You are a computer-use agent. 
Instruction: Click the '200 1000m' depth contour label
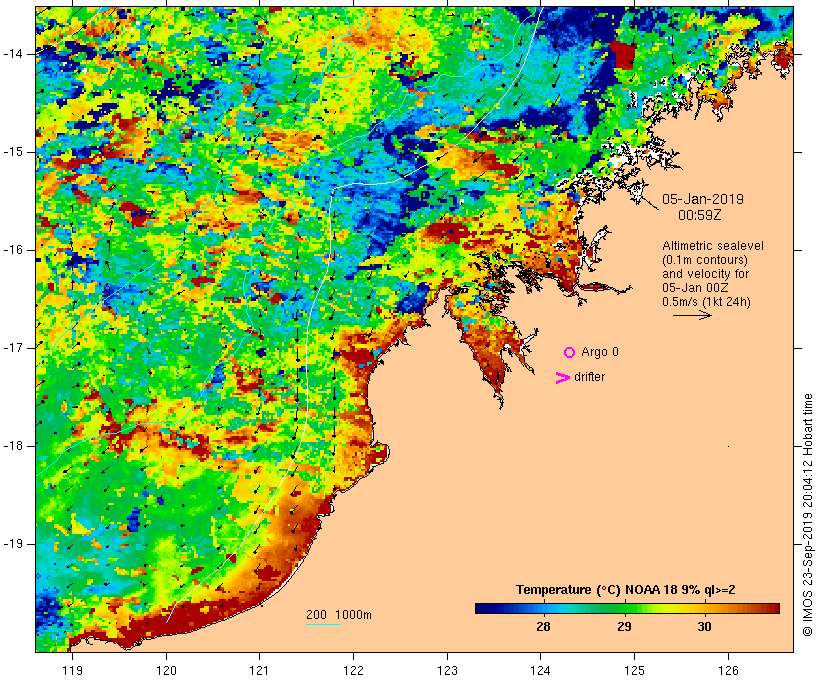[339, 615]
